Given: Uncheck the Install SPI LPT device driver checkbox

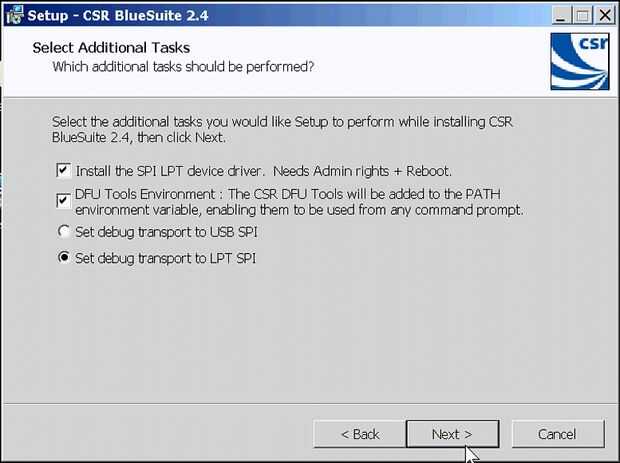Looking at the screenshot, I should coord(65,171).
